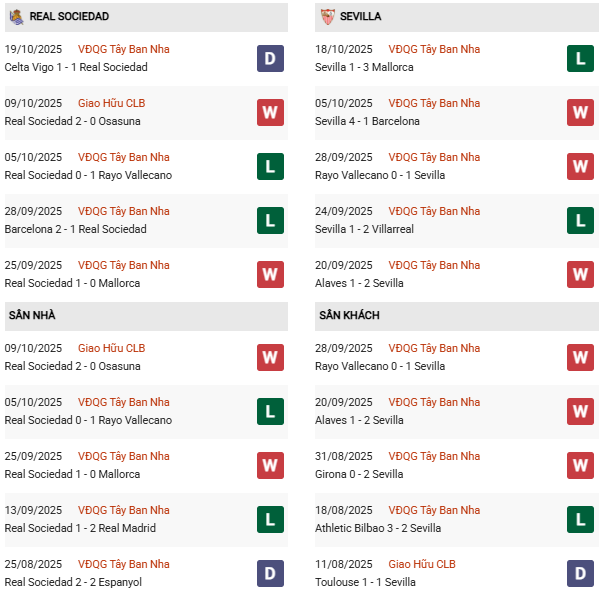Open the SÂN NHÀ home matches header
The image size is (600, 594).
(30, 316)
